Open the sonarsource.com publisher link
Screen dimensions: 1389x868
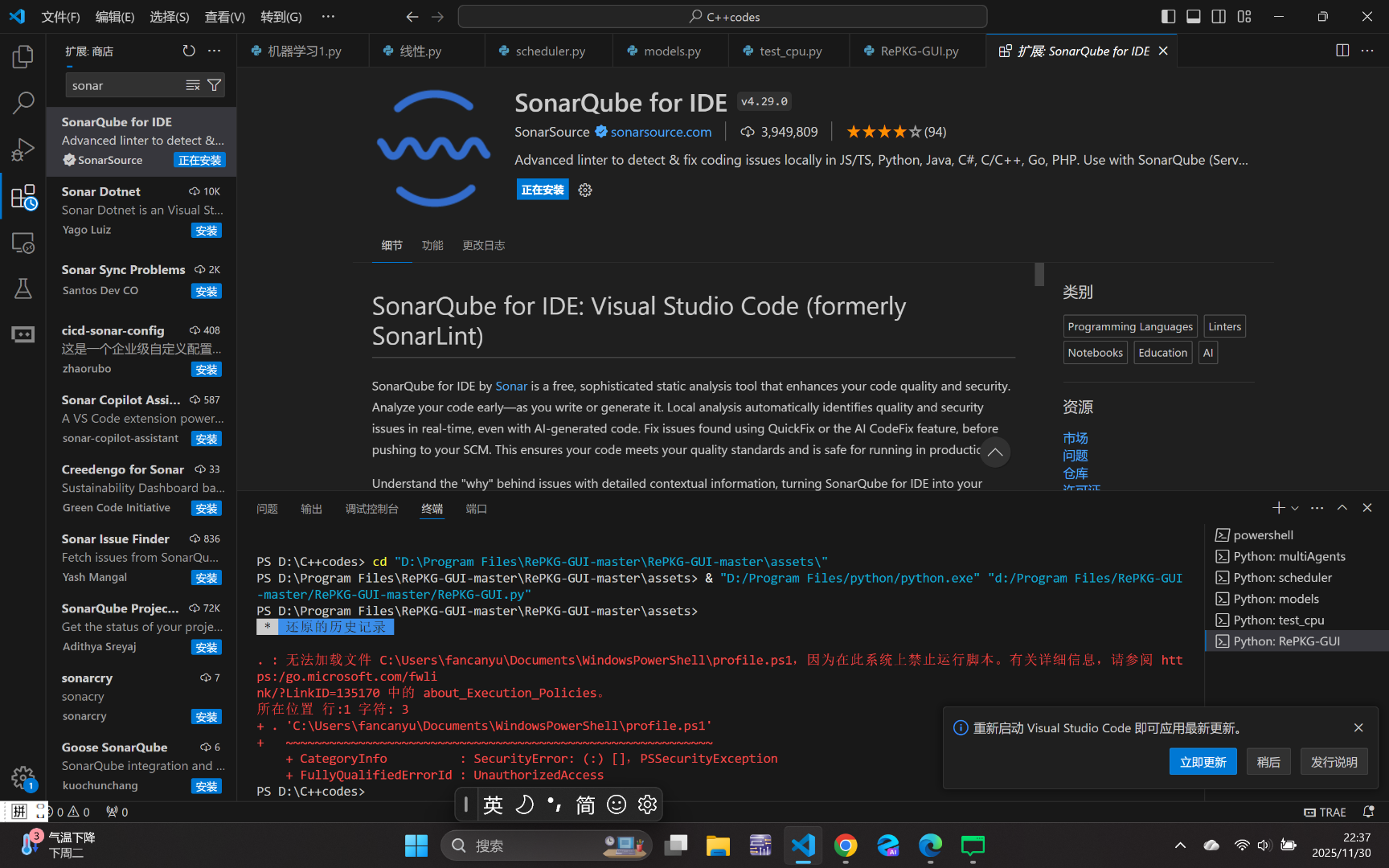(661, 132)
